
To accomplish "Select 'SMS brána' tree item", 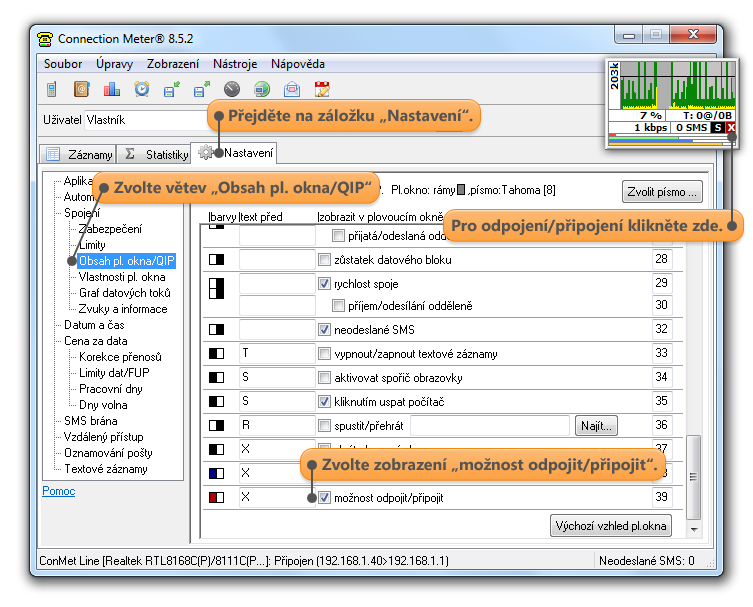I will (x=91, y=421).
